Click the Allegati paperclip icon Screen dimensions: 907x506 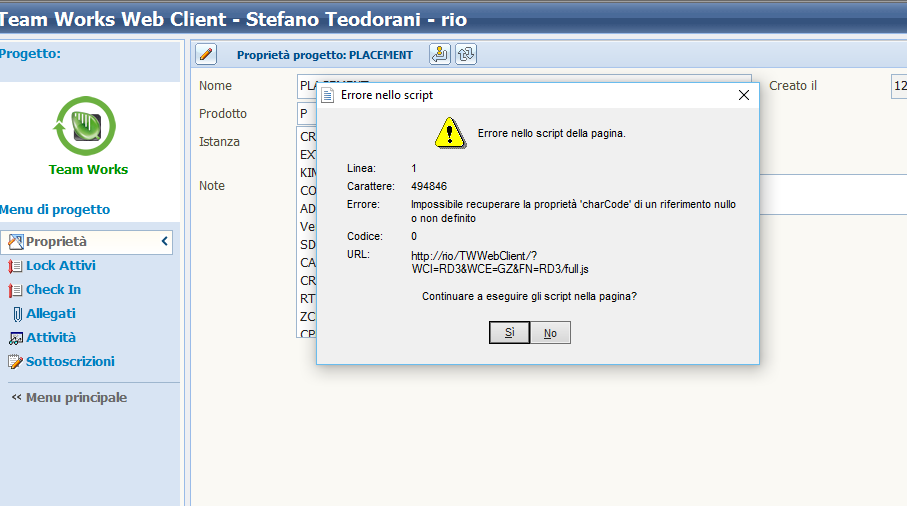tap(17, 314)
